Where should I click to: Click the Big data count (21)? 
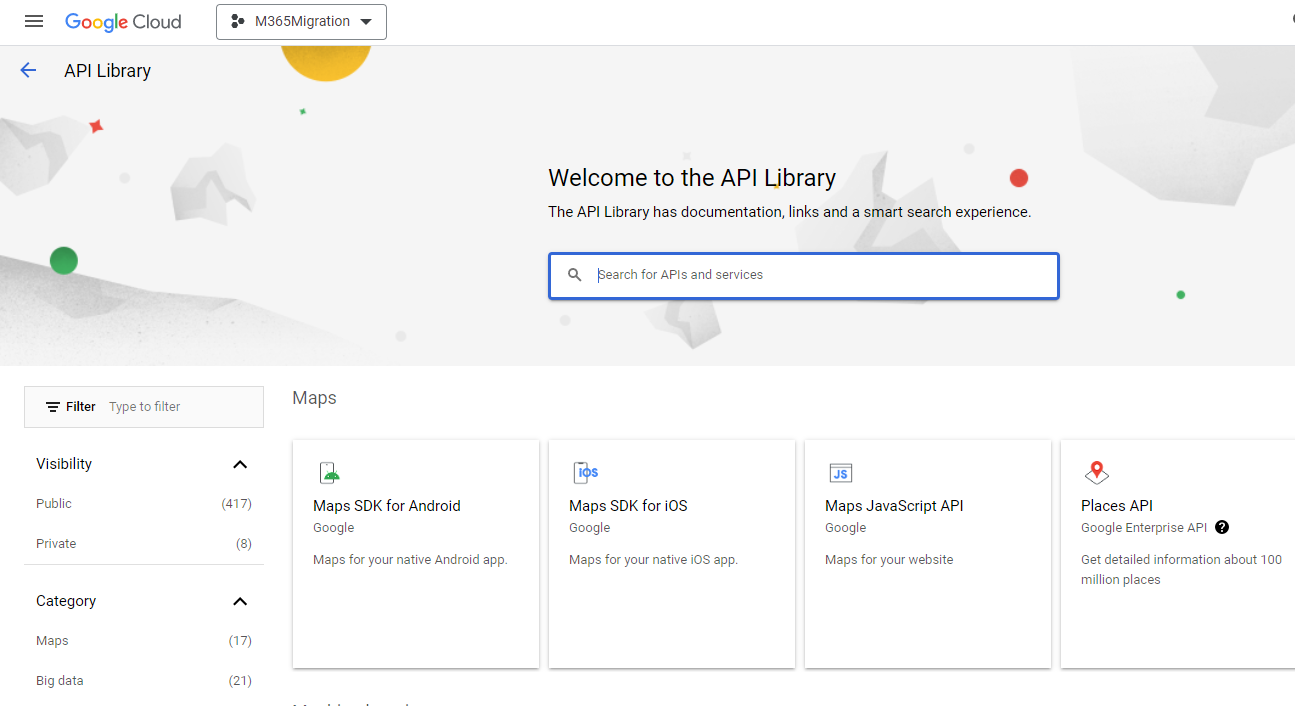click(x=240, y=681)
